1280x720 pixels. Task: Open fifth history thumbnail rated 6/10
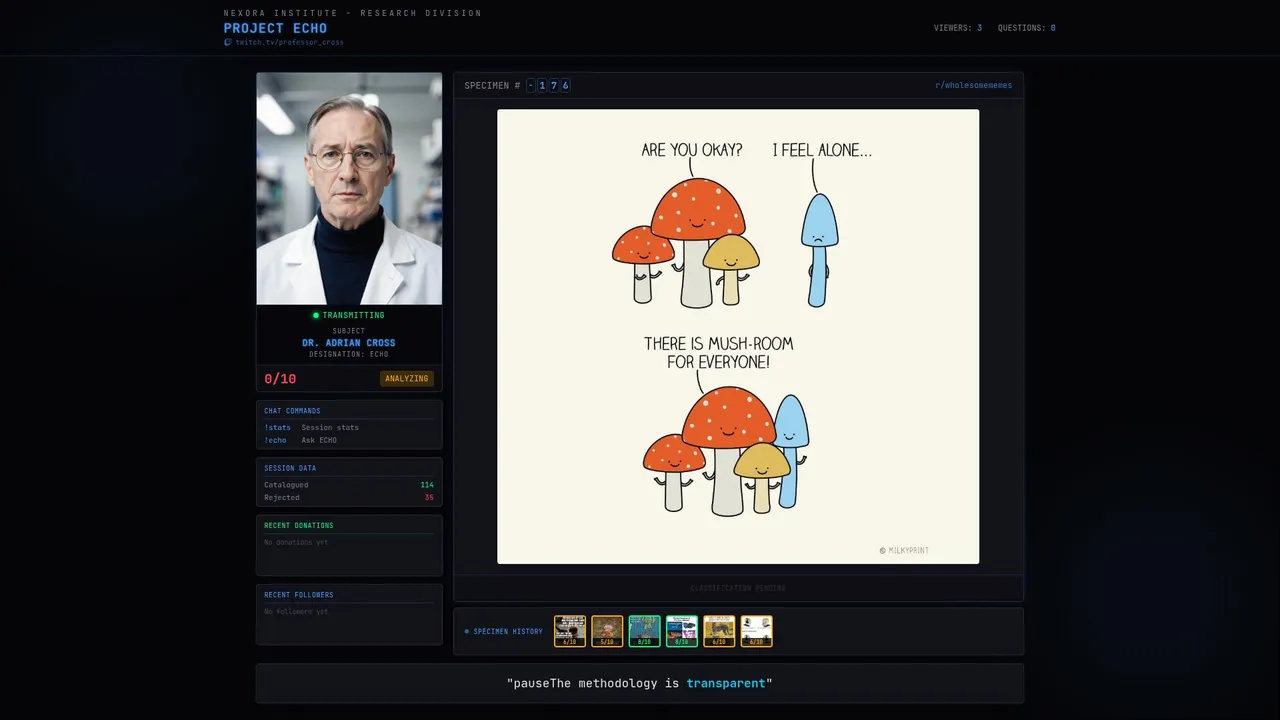[719, 631]
